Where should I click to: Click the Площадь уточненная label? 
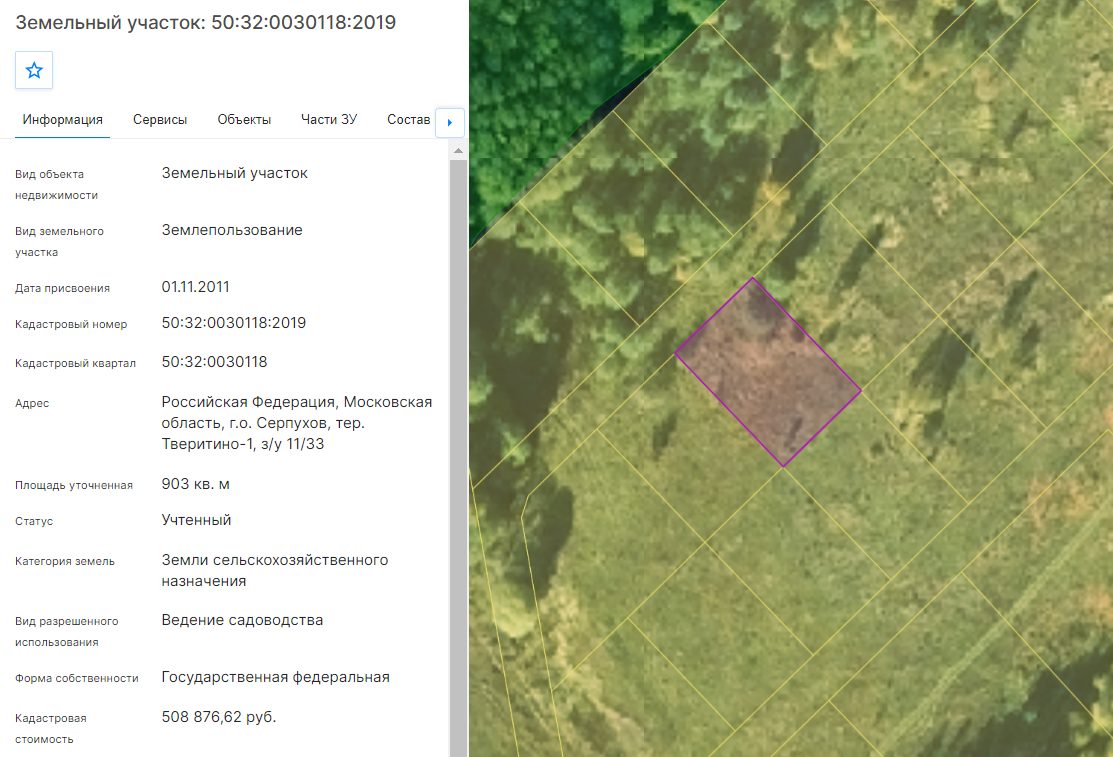coord(74,485)
